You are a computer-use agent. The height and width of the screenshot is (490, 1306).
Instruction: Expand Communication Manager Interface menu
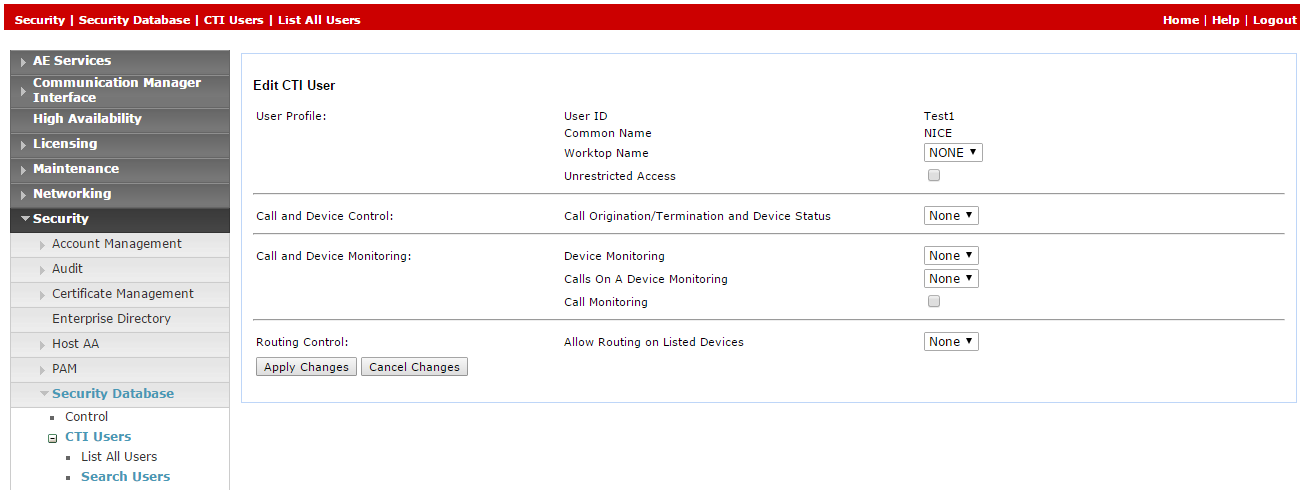point(119,90)
